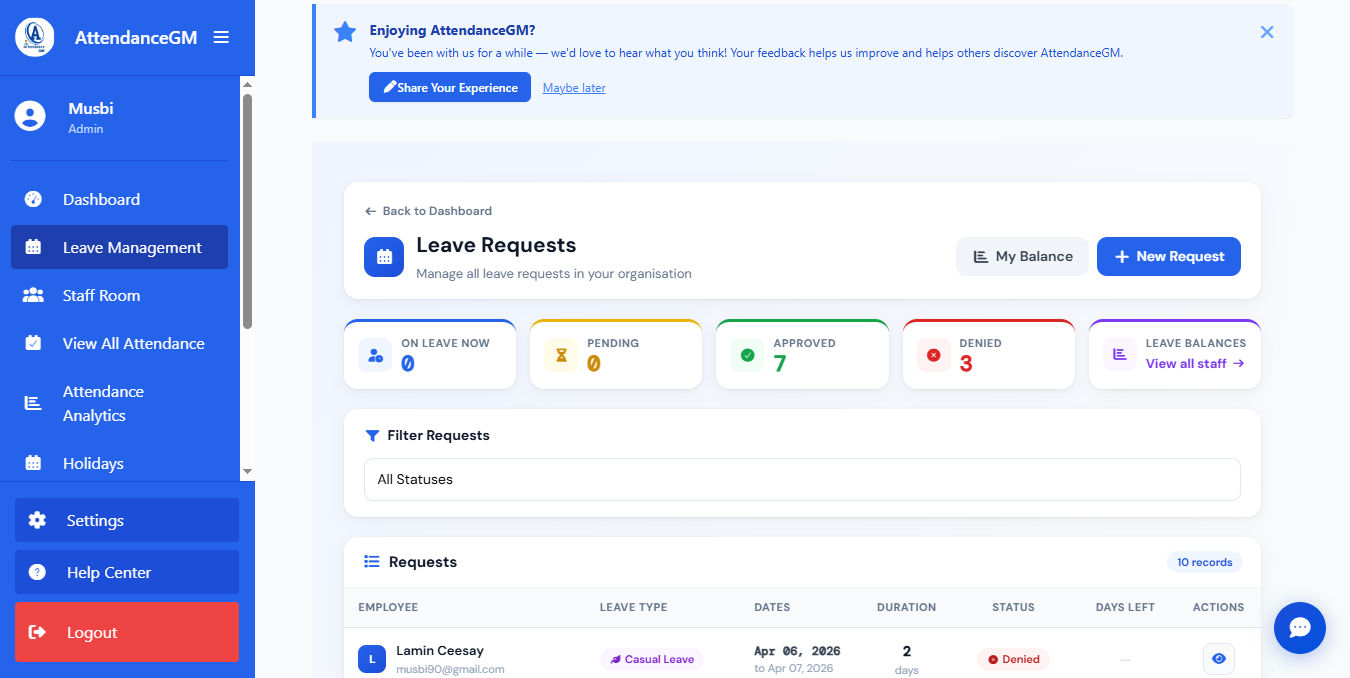The width and height of the screenshot is (1350, 678).
Task: Open Leave Management in the sidebar
Action: coord(119,247)
